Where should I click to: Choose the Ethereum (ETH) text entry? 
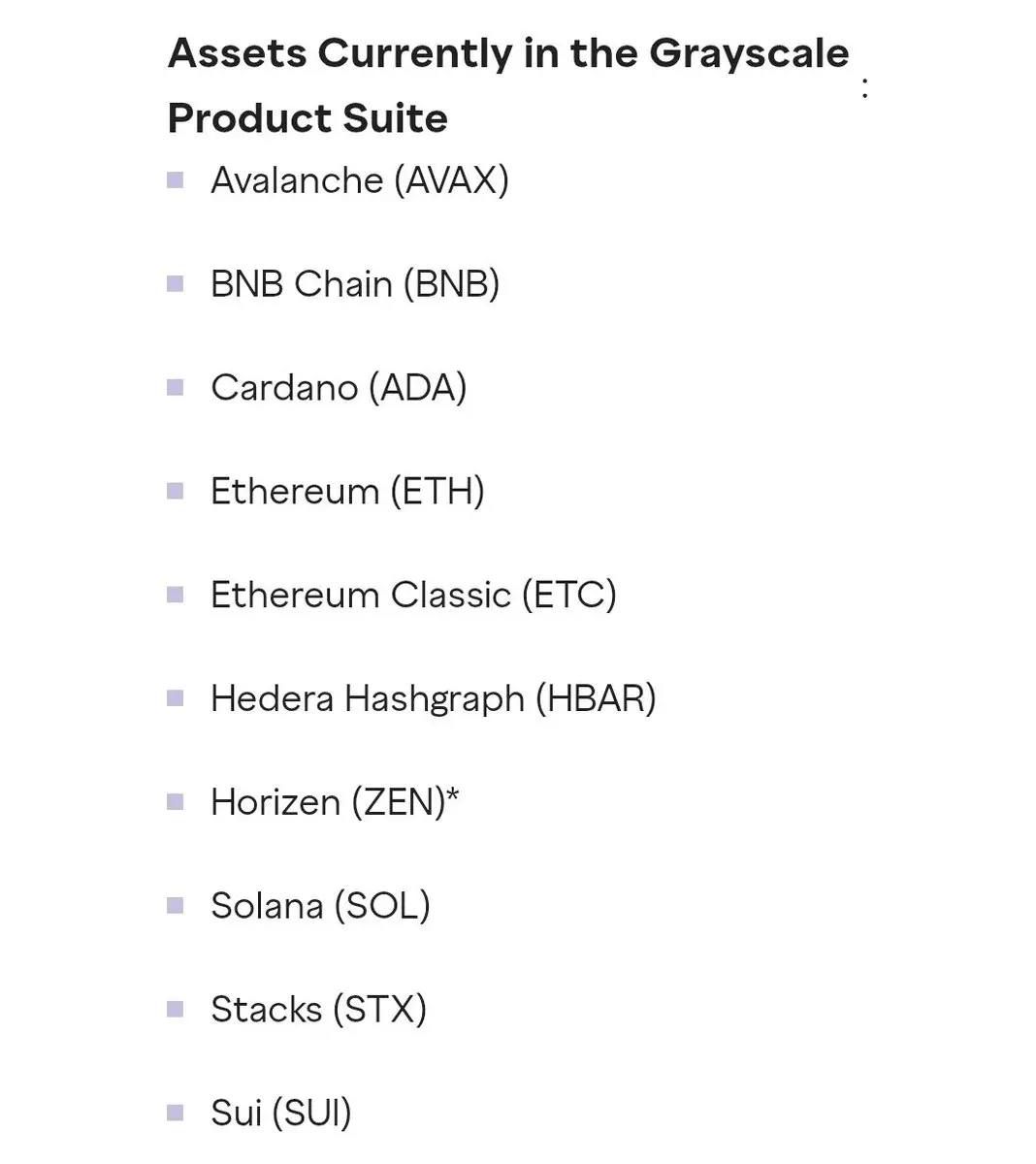347,492
